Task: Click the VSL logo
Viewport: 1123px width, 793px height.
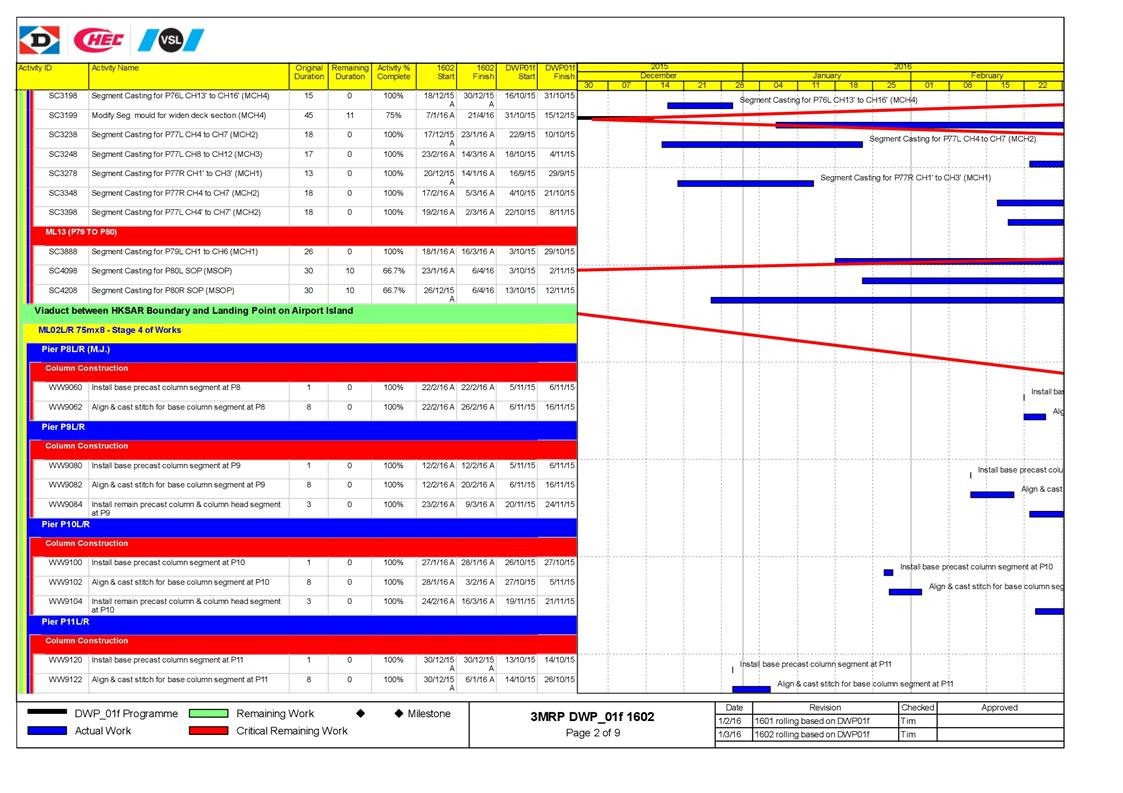Action: click(x=170, y=40)
